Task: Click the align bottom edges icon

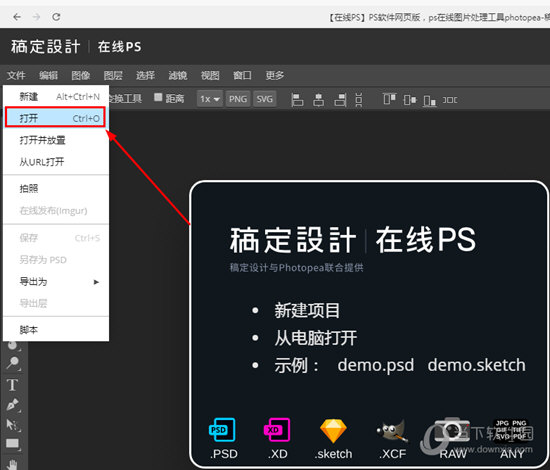Action: (430, 100)
